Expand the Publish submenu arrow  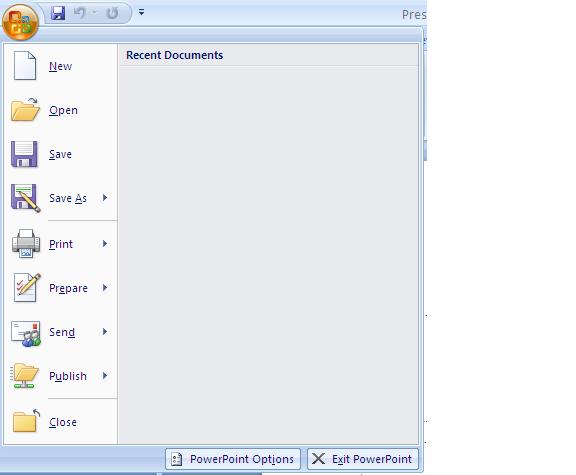(105, 375)
